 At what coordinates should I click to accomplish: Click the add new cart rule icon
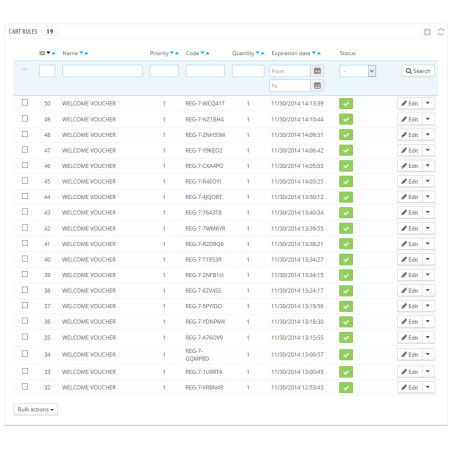tap(427, 32)
